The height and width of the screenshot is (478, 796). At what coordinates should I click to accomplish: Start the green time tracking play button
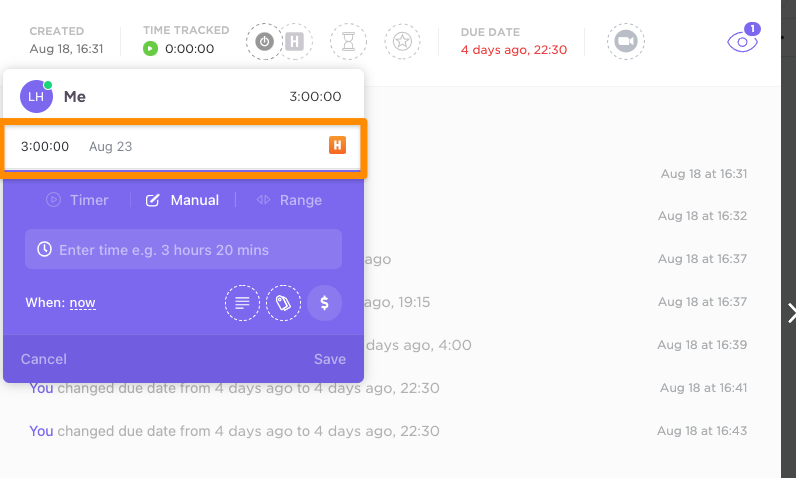click(150, 49)
